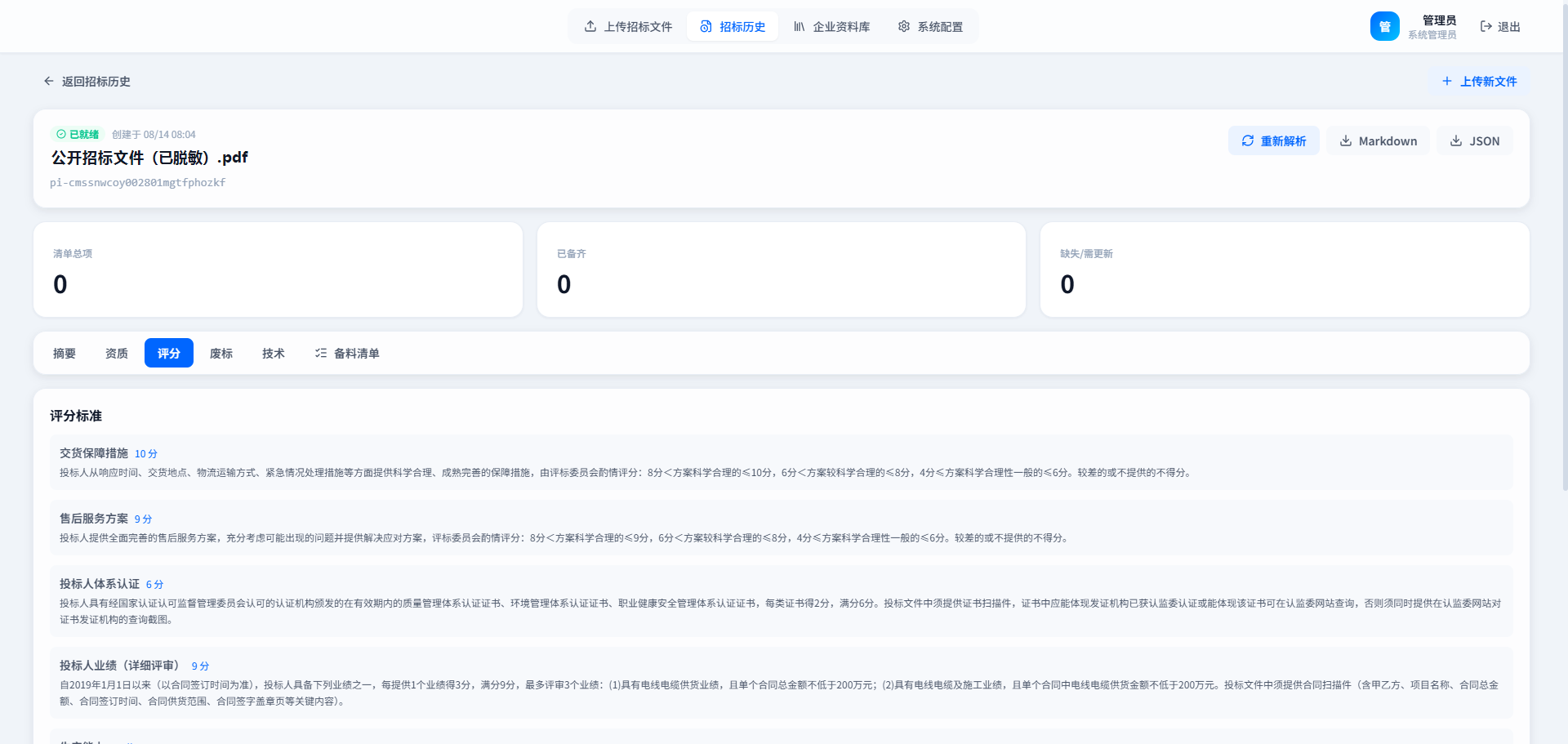Viewport: 1568px width, 744px height.
Task: Click the blue 管 user avatar
Action: tap(1384, 26)
